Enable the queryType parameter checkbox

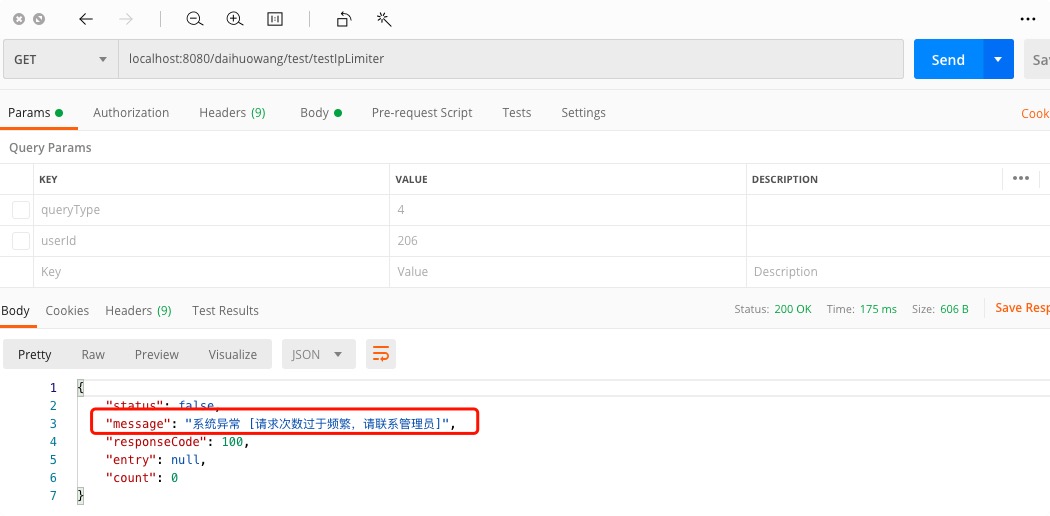[21, 209]
